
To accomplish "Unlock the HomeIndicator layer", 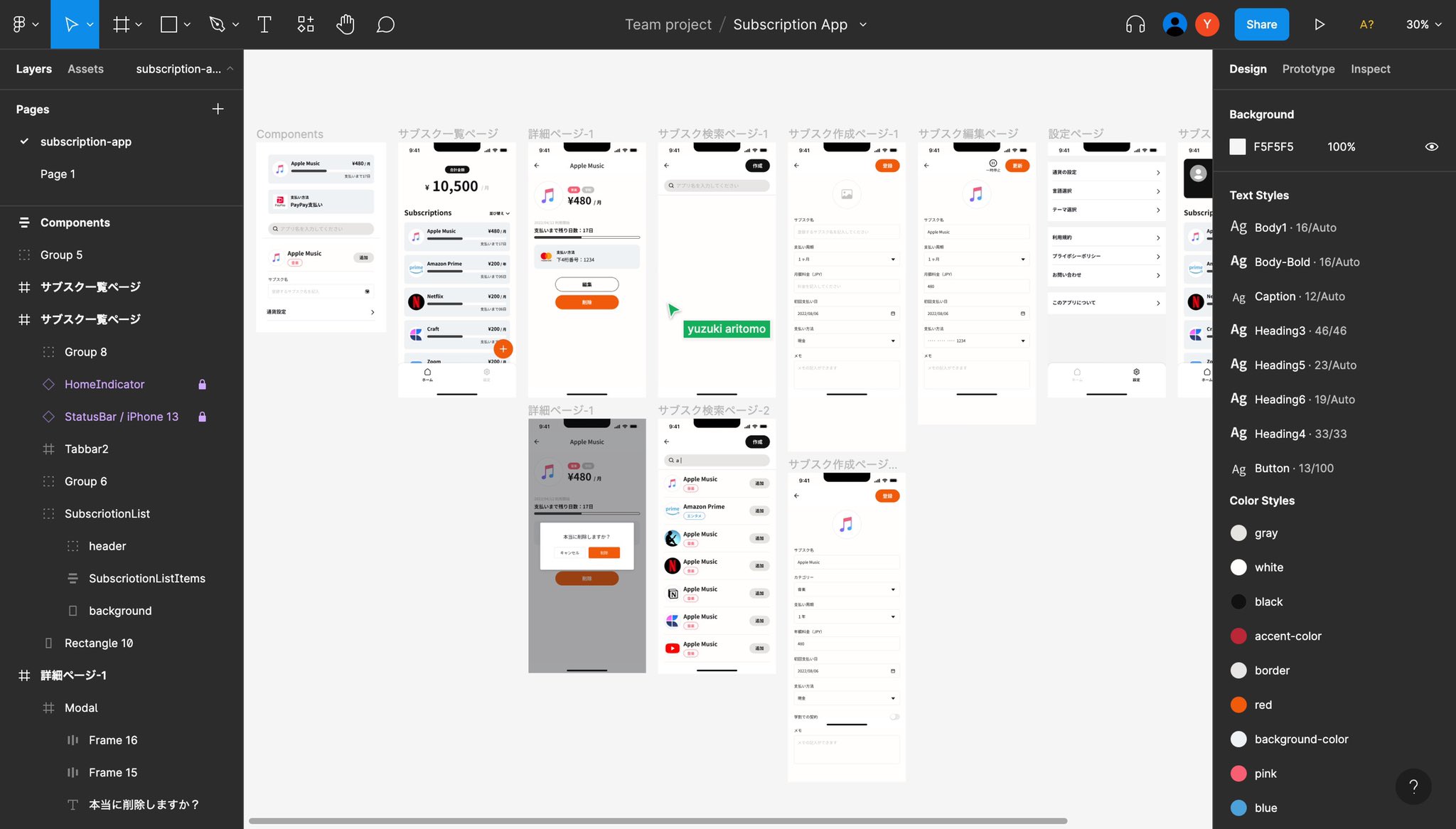I will pyautogui.click(x=202, y=385).
